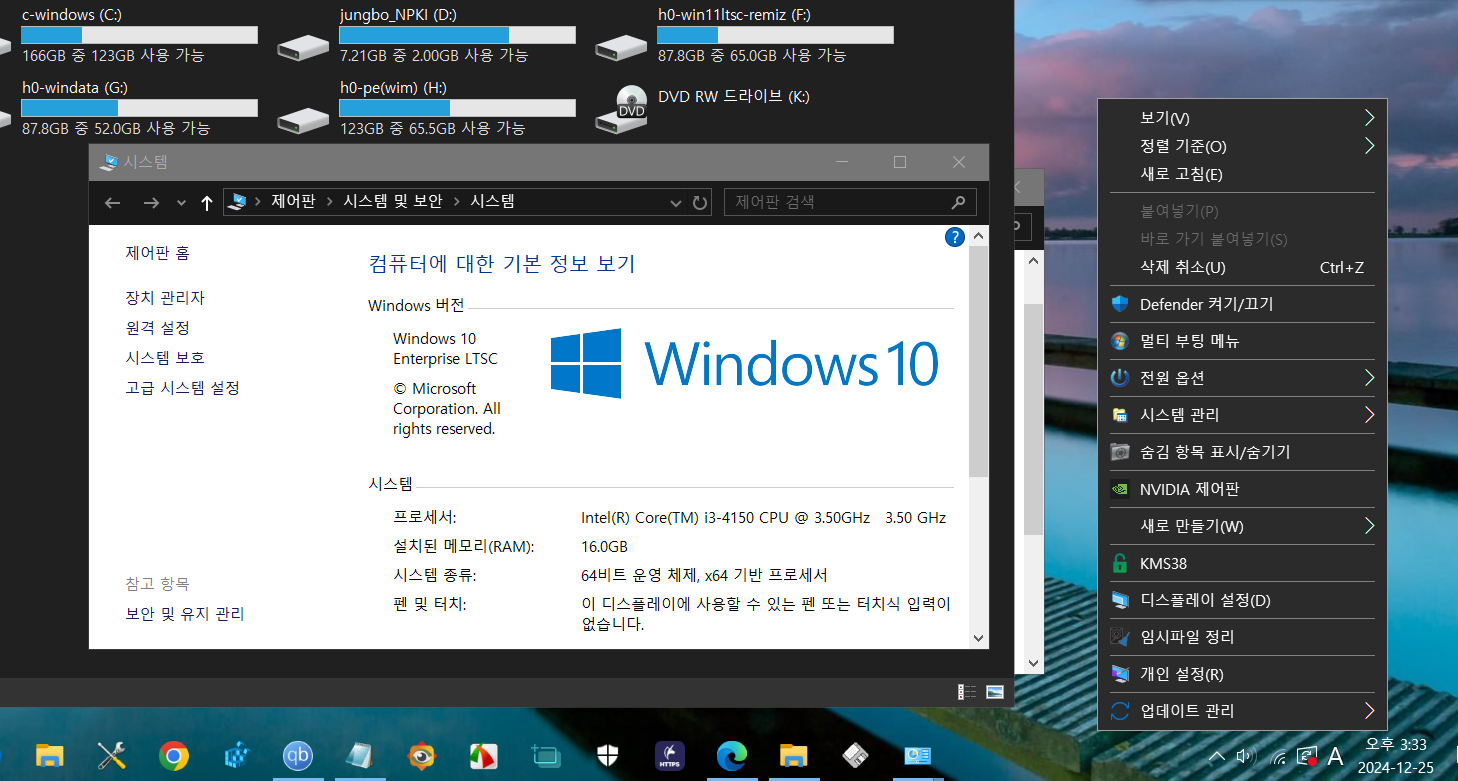This screenshot has height=781, width=1458.
Task: Open the Wi-Fi network tray icon
Action: tap(1278, 757)
